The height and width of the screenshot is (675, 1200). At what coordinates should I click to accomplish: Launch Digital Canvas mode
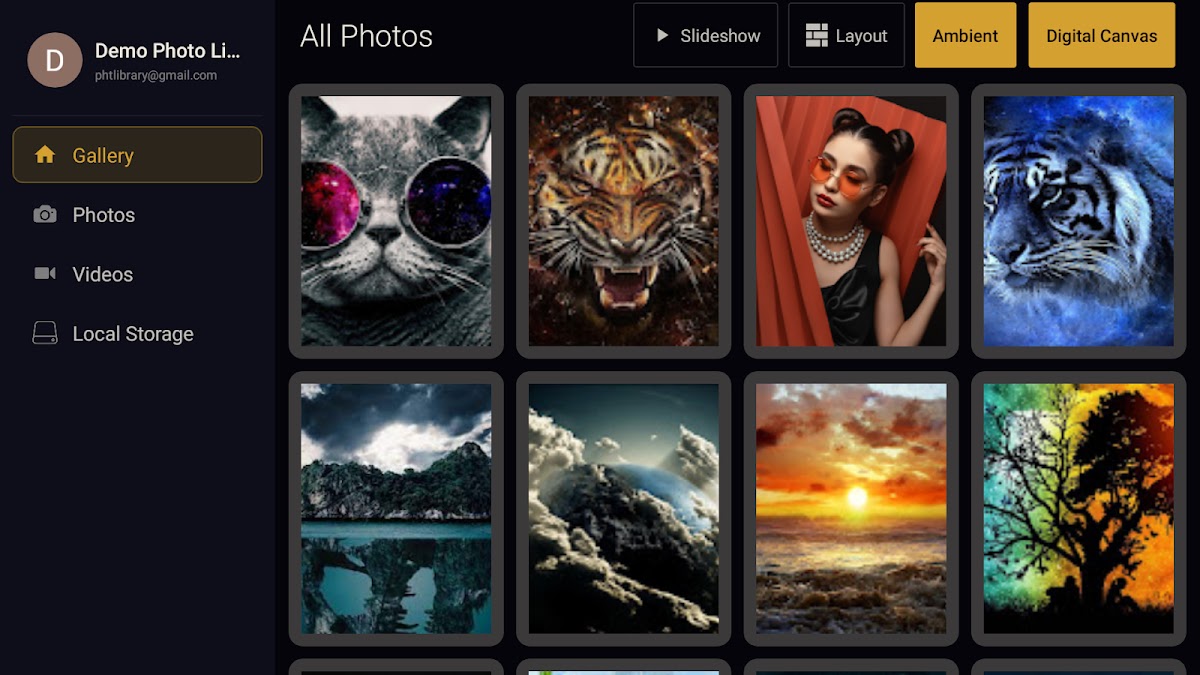pos(1101,35)
